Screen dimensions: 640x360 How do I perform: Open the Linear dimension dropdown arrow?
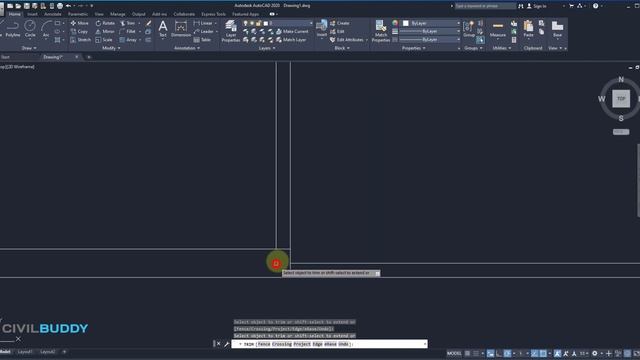click(x=216, y=23)
